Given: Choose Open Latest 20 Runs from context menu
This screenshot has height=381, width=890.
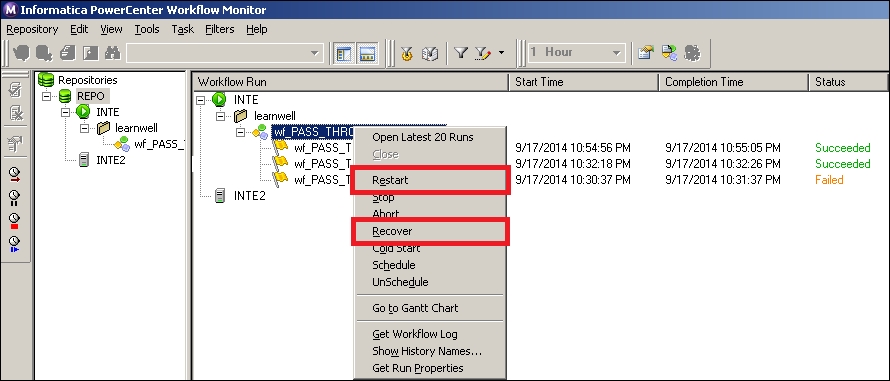Looking at the screenshot, I should click(x=430, y=137).
